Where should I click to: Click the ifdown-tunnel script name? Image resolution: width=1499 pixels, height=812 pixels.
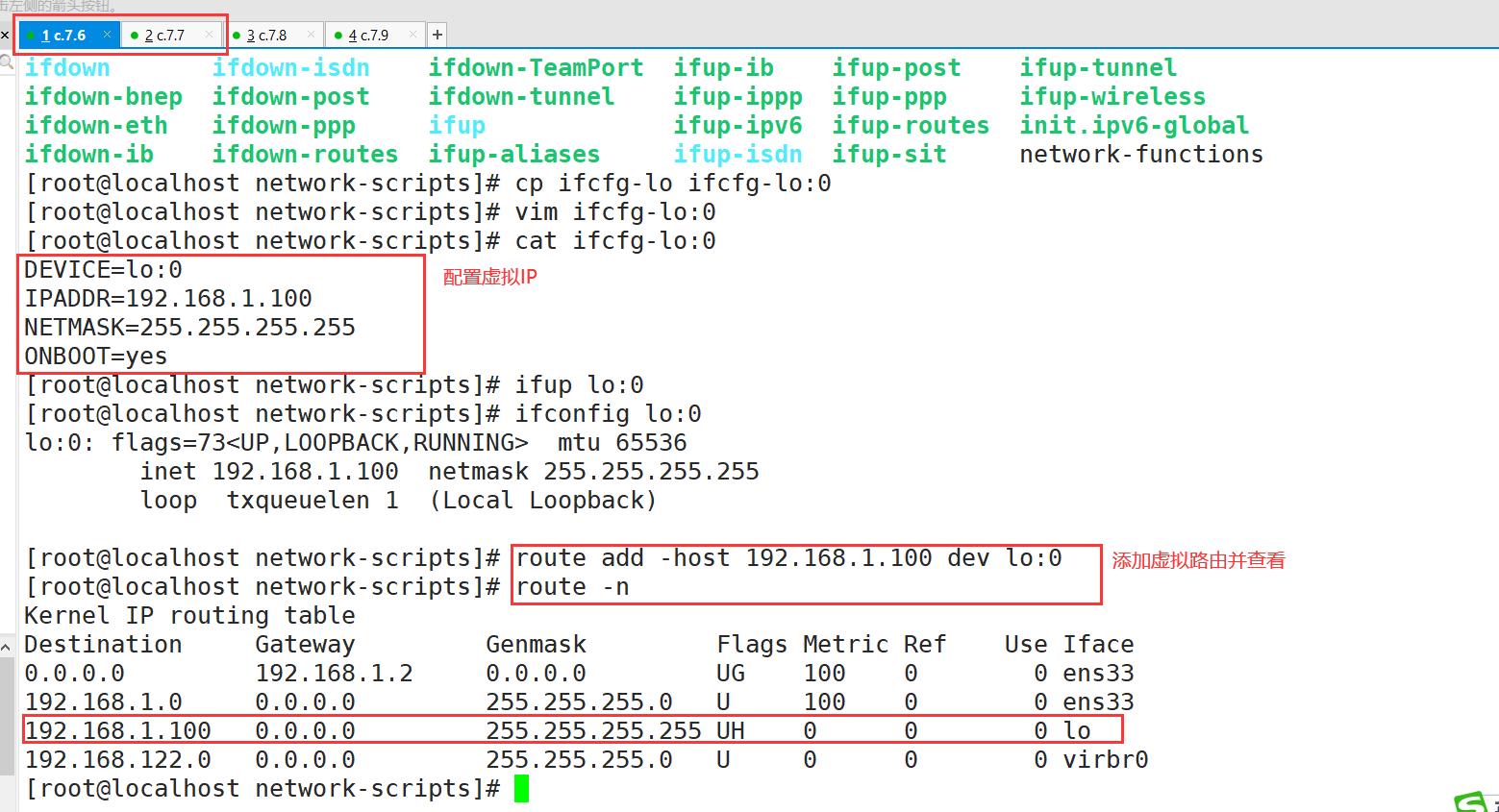pyautogui.click(x=521, y=97)
